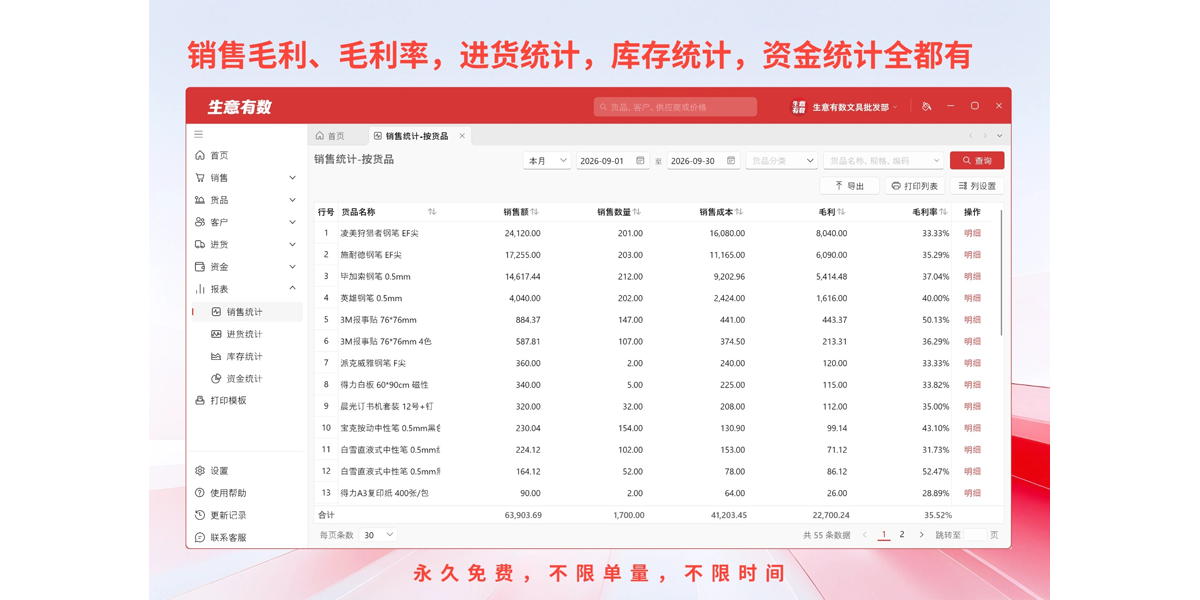
Task: Click the tab strip scroll-left arrow
Action: coord(970,136)
